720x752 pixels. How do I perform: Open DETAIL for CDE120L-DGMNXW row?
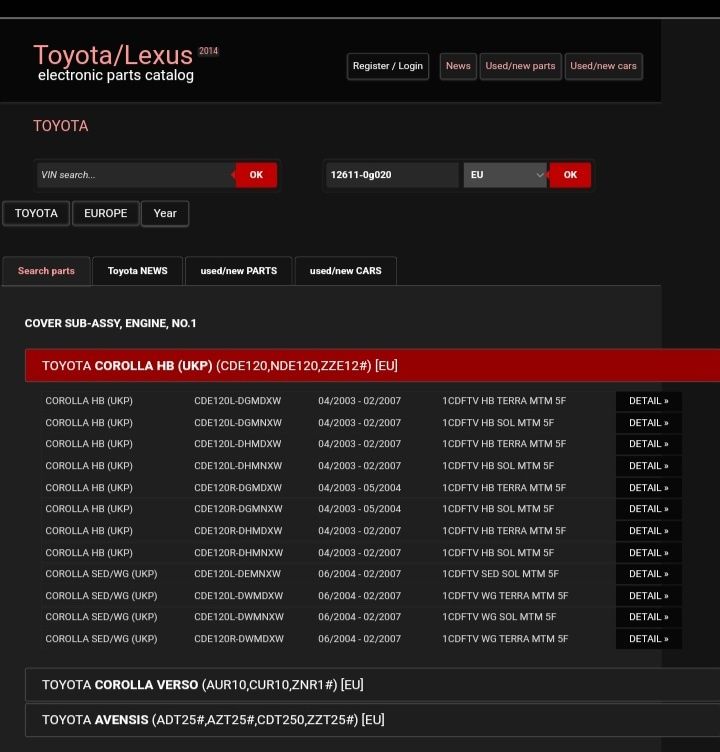pos(649,423)
